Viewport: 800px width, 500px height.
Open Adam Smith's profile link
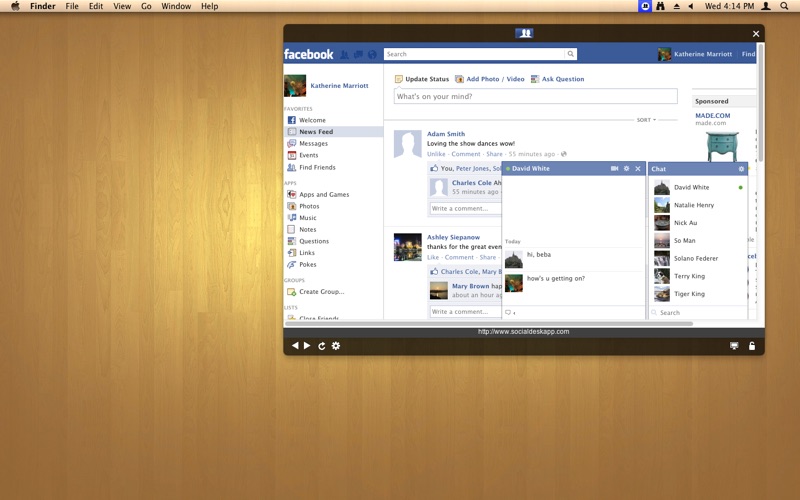(x=445, y=134)
